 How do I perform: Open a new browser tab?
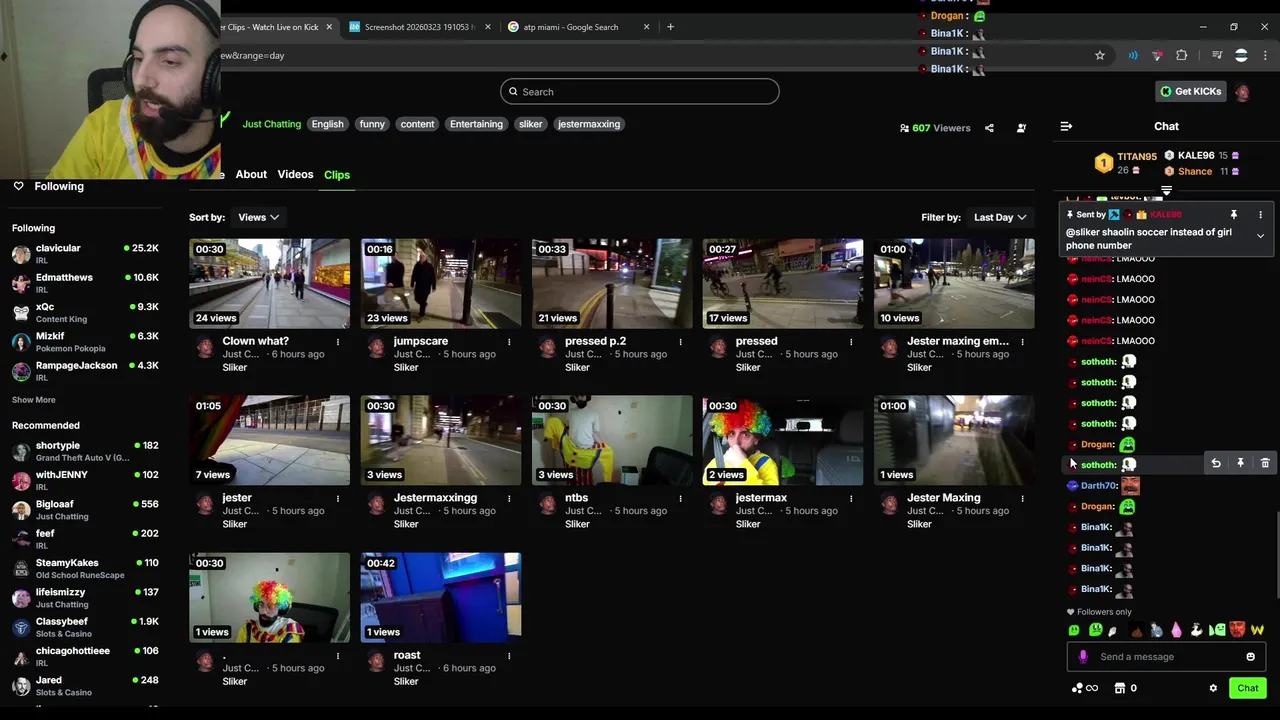pyautogui.click(x=670, y=27)
